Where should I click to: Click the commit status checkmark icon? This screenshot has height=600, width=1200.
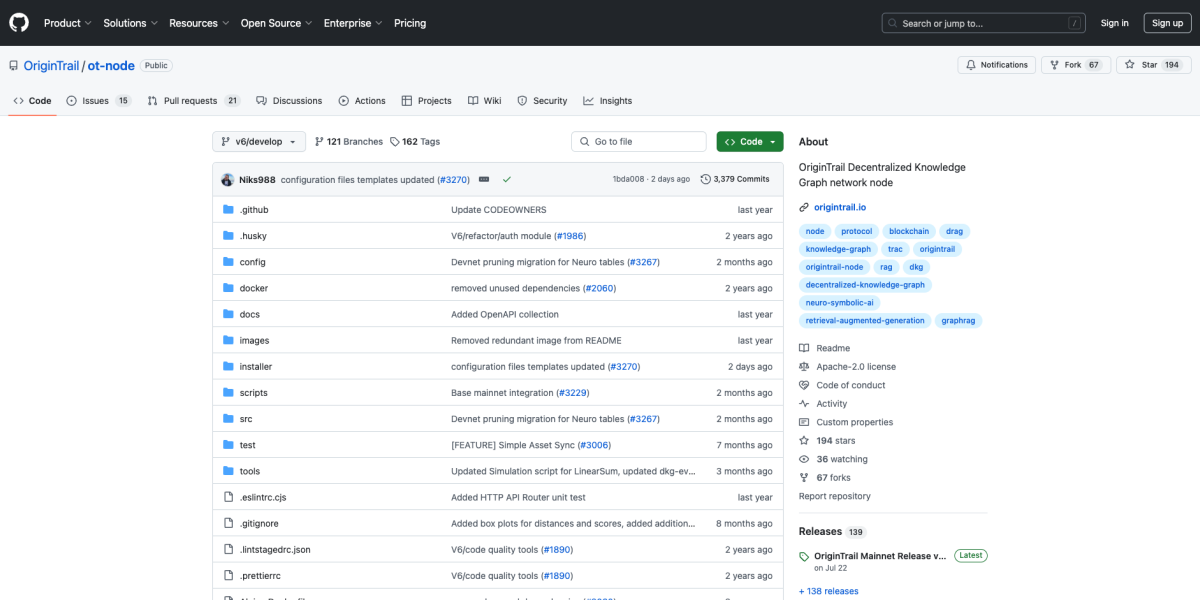507,179
